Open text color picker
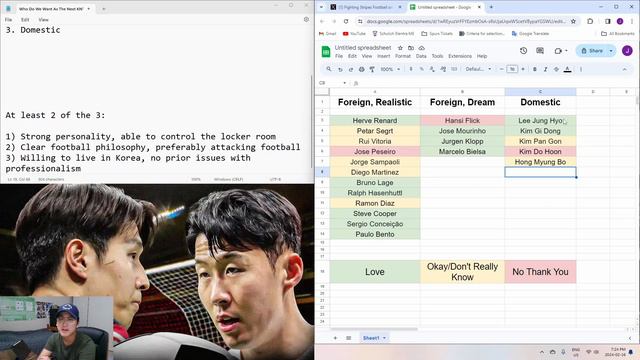This screenshot has height=360, width=640. click(x=567, y=69)
